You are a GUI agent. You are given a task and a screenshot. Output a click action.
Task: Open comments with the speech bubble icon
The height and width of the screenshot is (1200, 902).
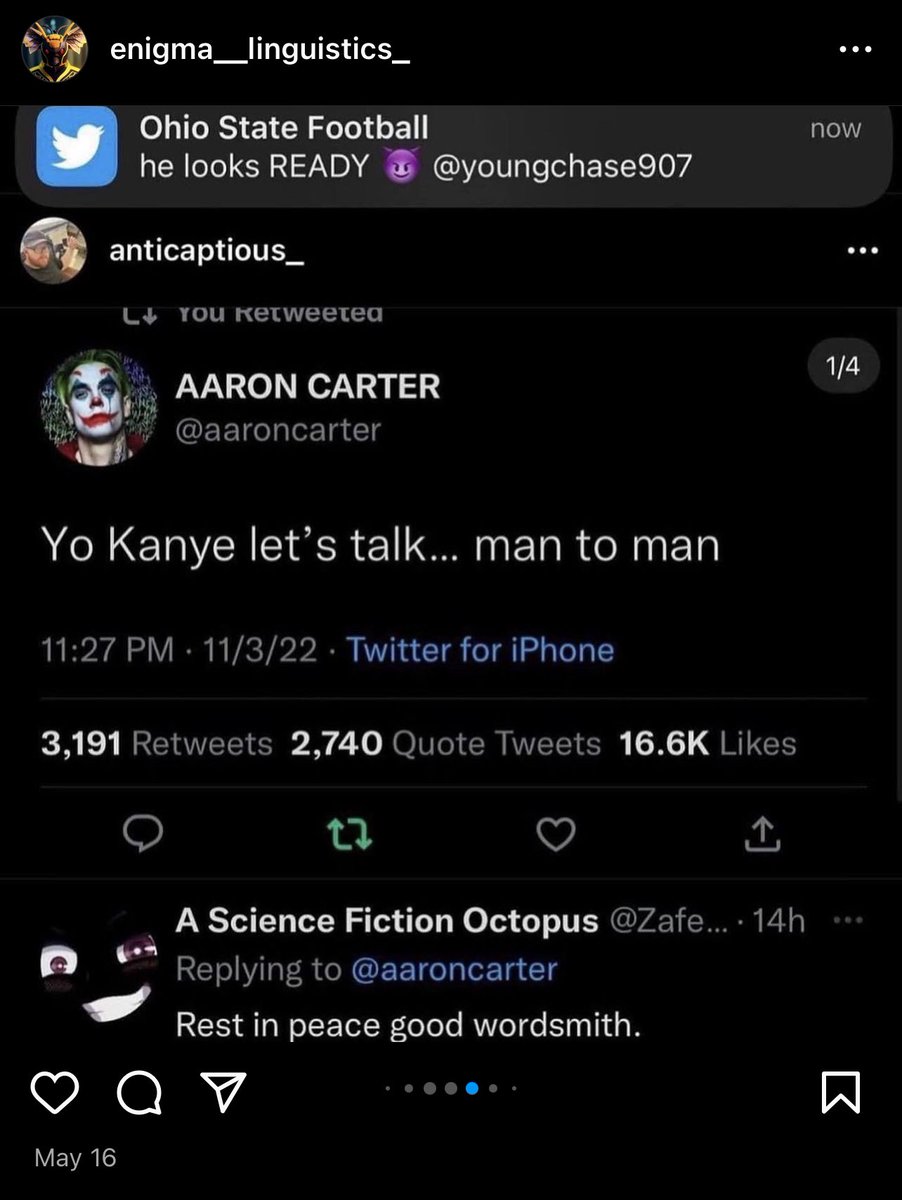[139, 1091]
